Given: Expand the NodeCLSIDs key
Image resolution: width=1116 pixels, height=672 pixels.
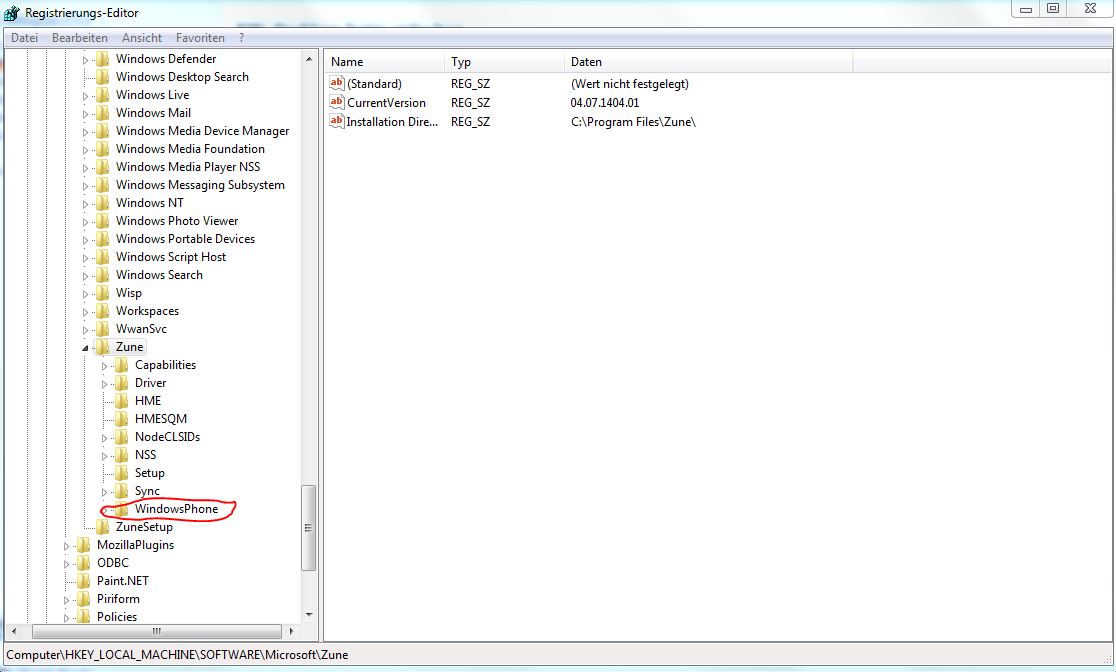Looking at the screenshot, I should click(x=105, y=438).
